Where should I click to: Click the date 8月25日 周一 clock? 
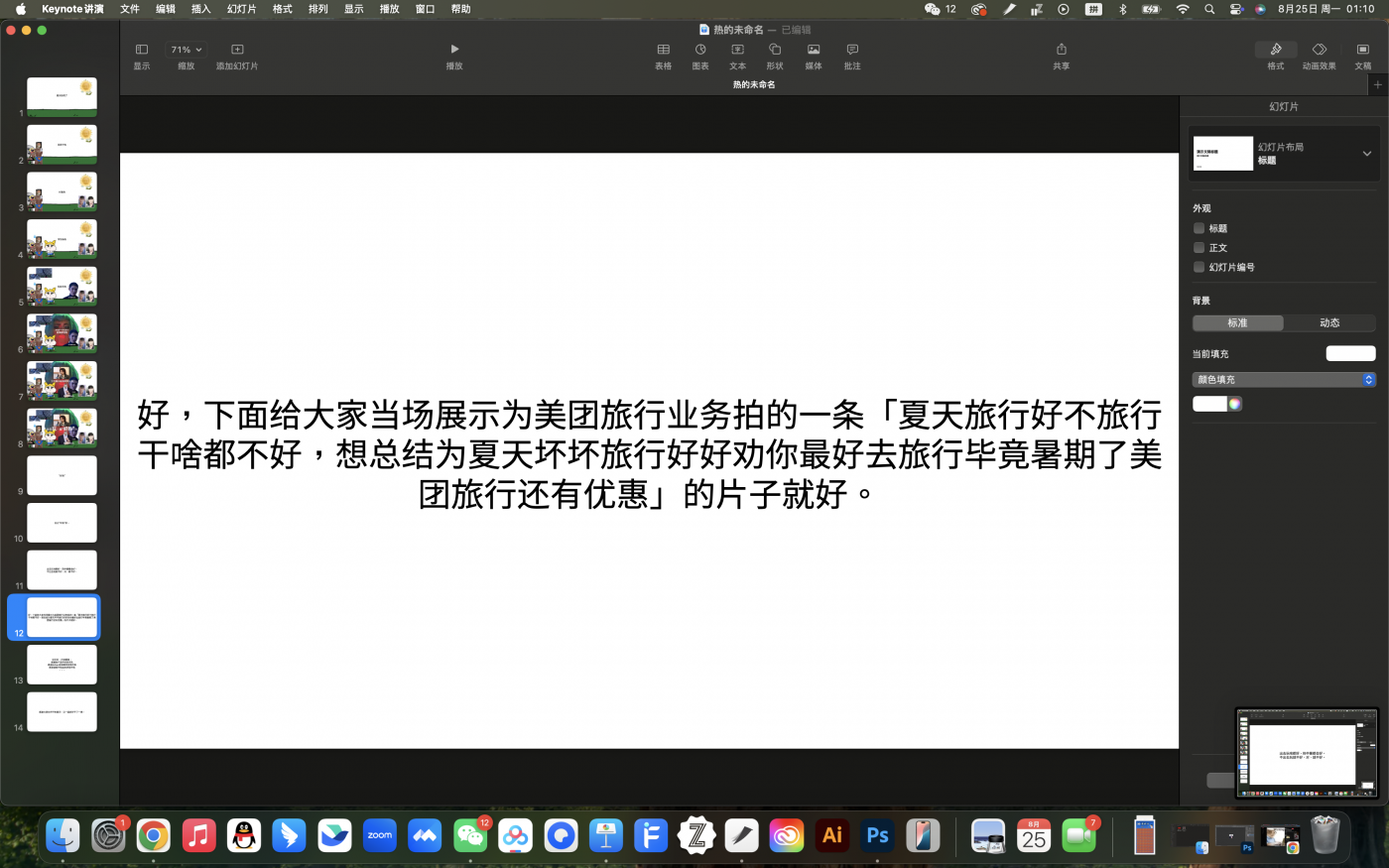tap(1326, 9)
